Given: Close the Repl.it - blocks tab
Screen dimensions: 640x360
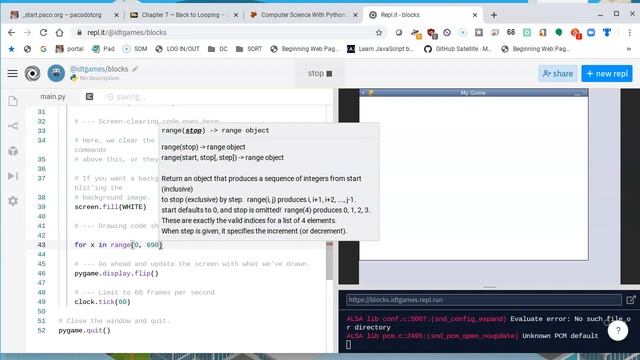Looking at the screenshot, I should click(475, 15).
